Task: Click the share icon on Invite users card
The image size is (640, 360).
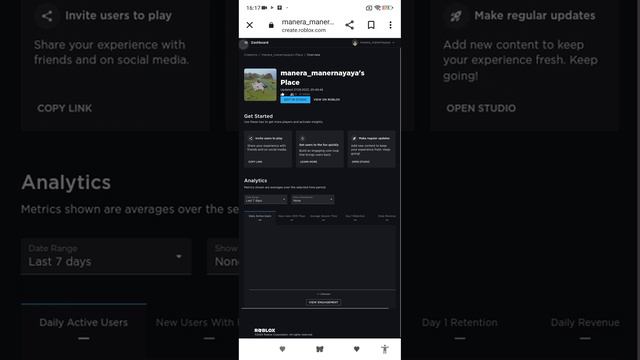Action: [251, 138]
